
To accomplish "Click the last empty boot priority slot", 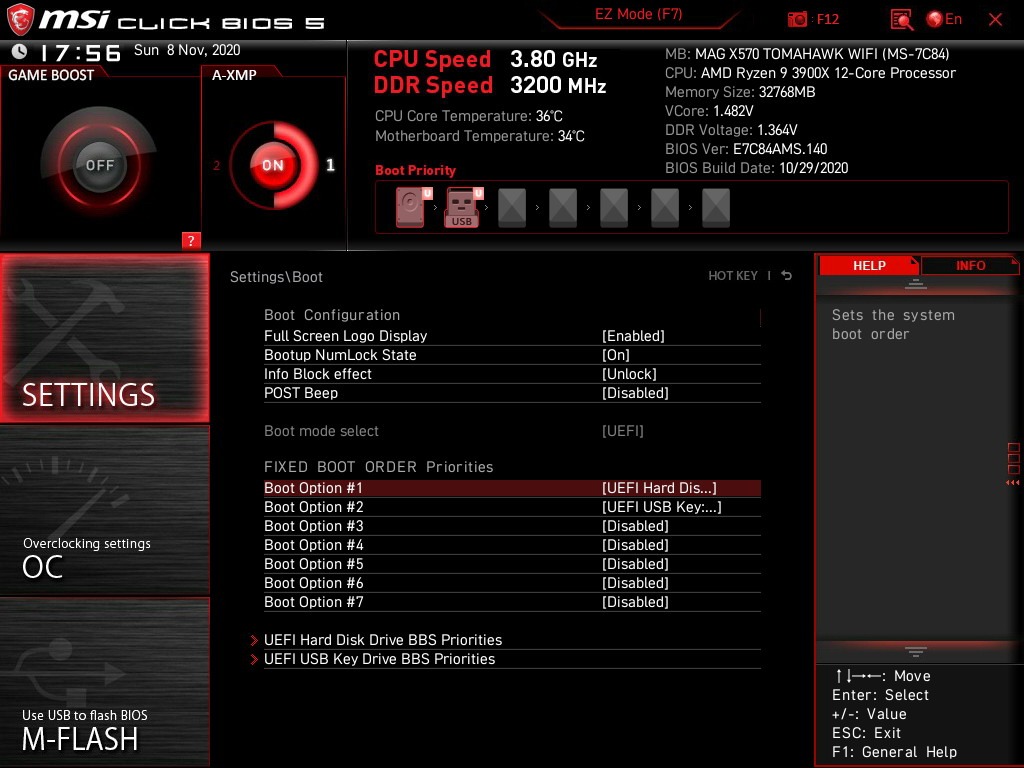I will 716,208.
